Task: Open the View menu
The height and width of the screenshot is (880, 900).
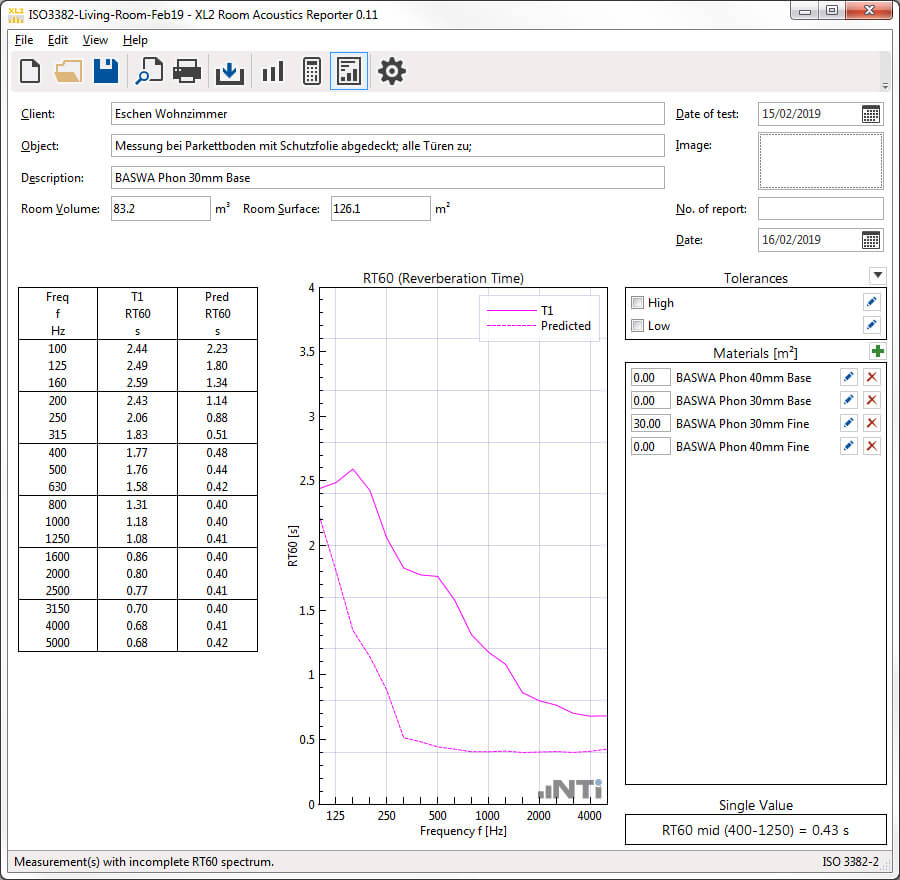Action: point(95,40)
